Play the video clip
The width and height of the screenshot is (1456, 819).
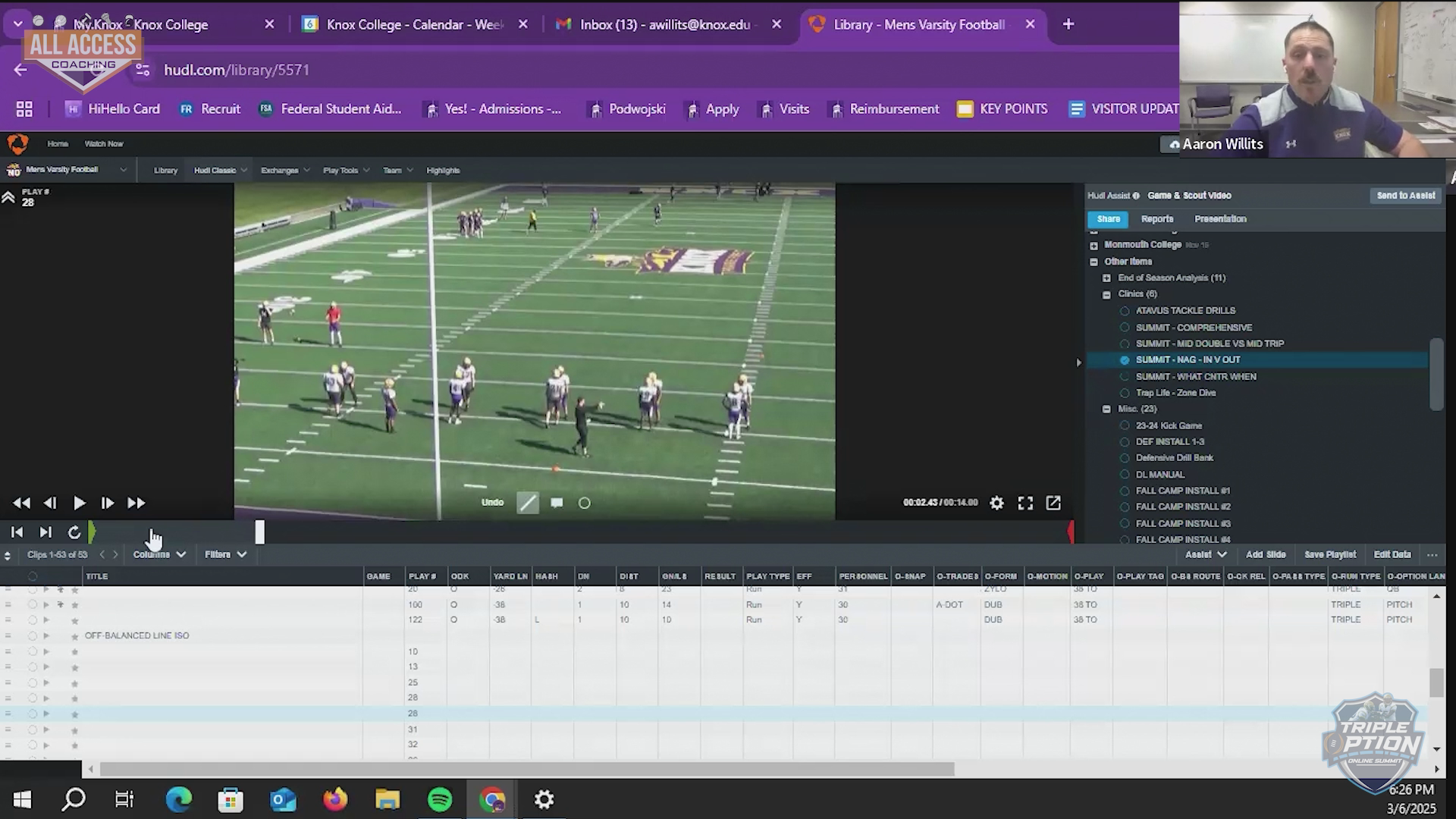click(79, 503)
